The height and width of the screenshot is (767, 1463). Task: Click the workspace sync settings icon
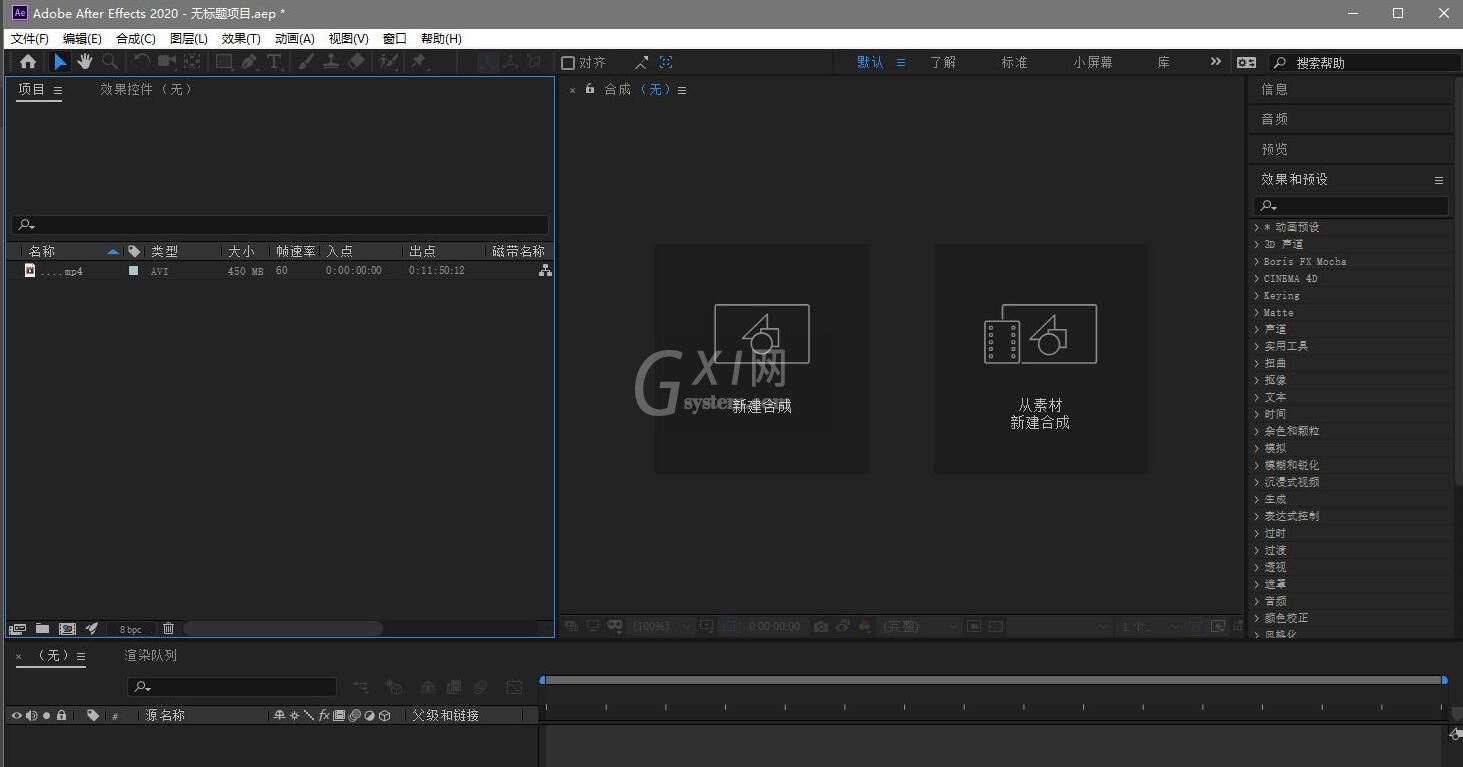(1246, 62)
